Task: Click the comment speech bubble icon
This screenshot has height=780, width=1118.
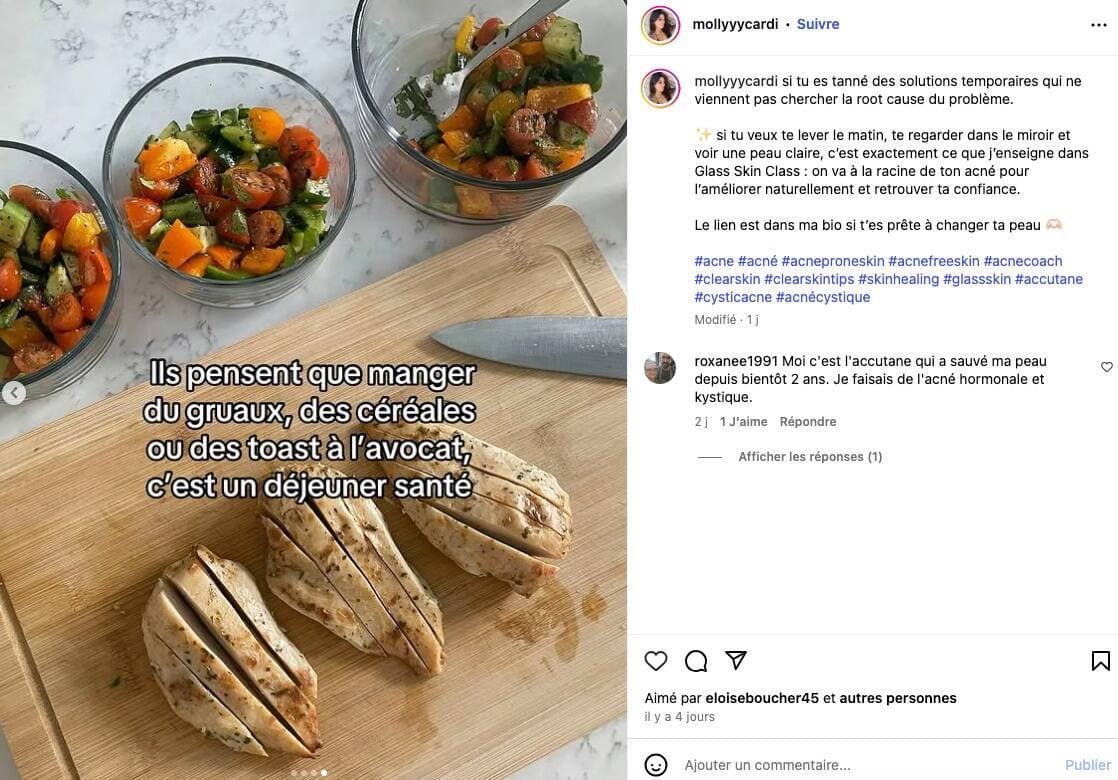Action: [696, 661]
